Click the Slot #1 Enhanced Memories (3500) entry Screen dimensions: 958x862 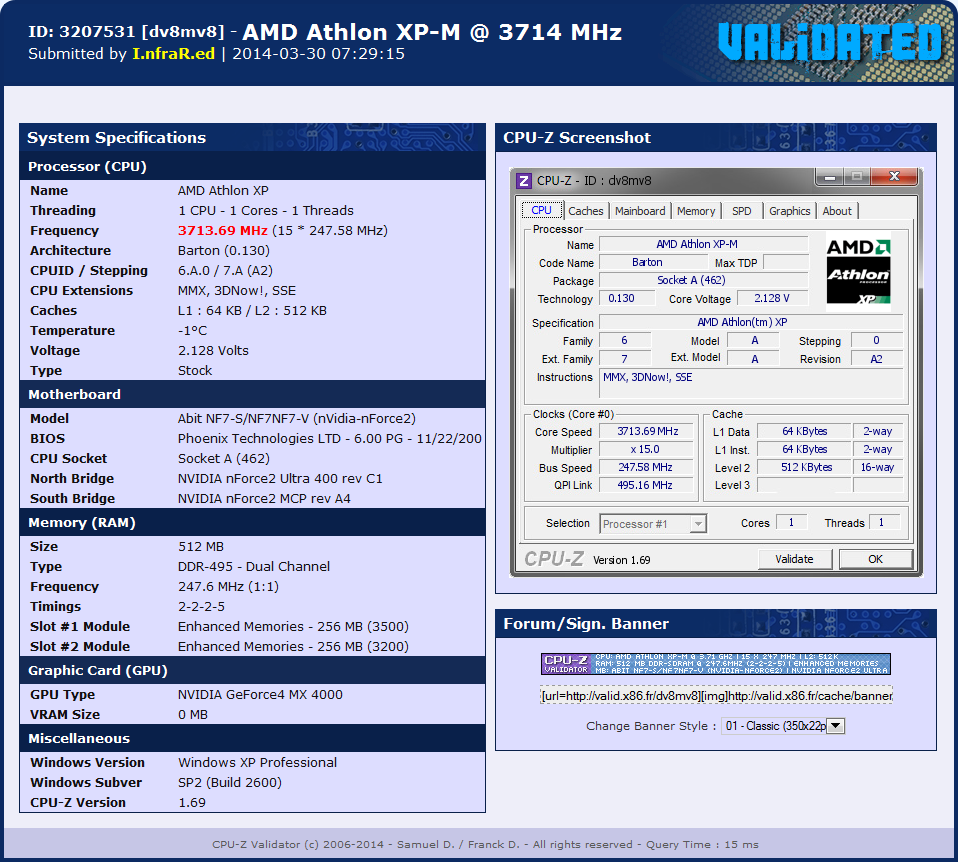click(x=293, y=627)
